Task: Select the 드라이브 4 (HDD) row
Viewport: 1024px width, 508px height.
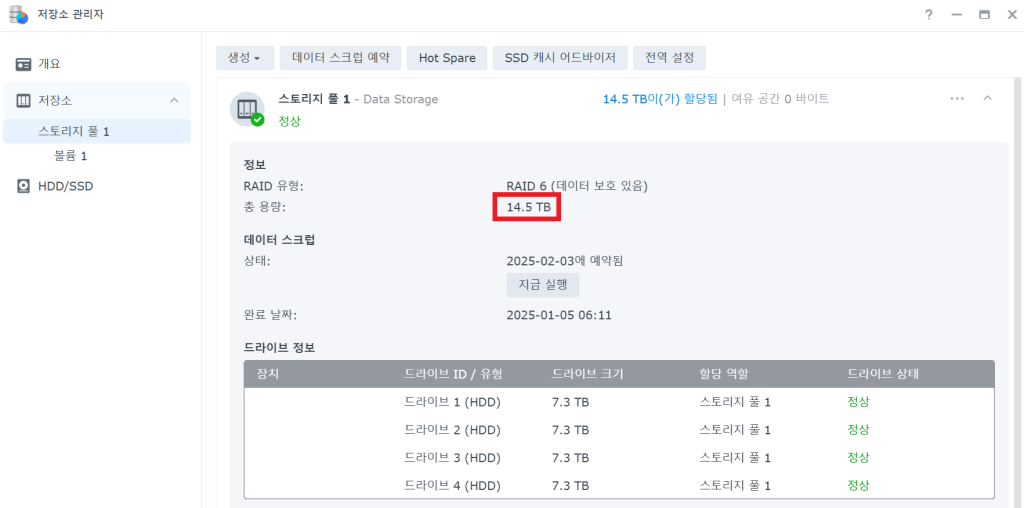Action: click(x=619, y=486)
